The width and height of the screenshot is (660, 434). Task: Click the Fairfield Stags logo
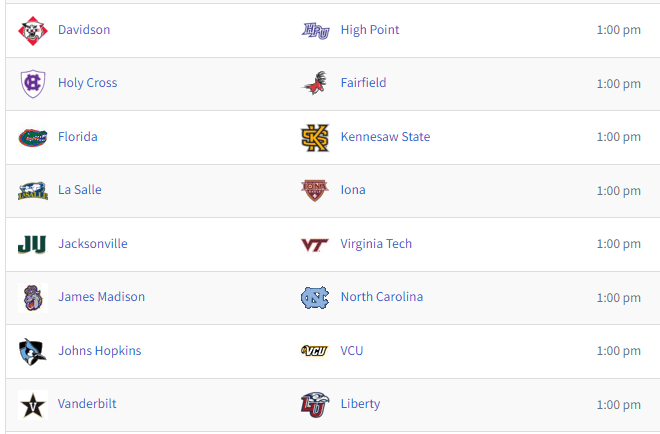coord(315,83)
